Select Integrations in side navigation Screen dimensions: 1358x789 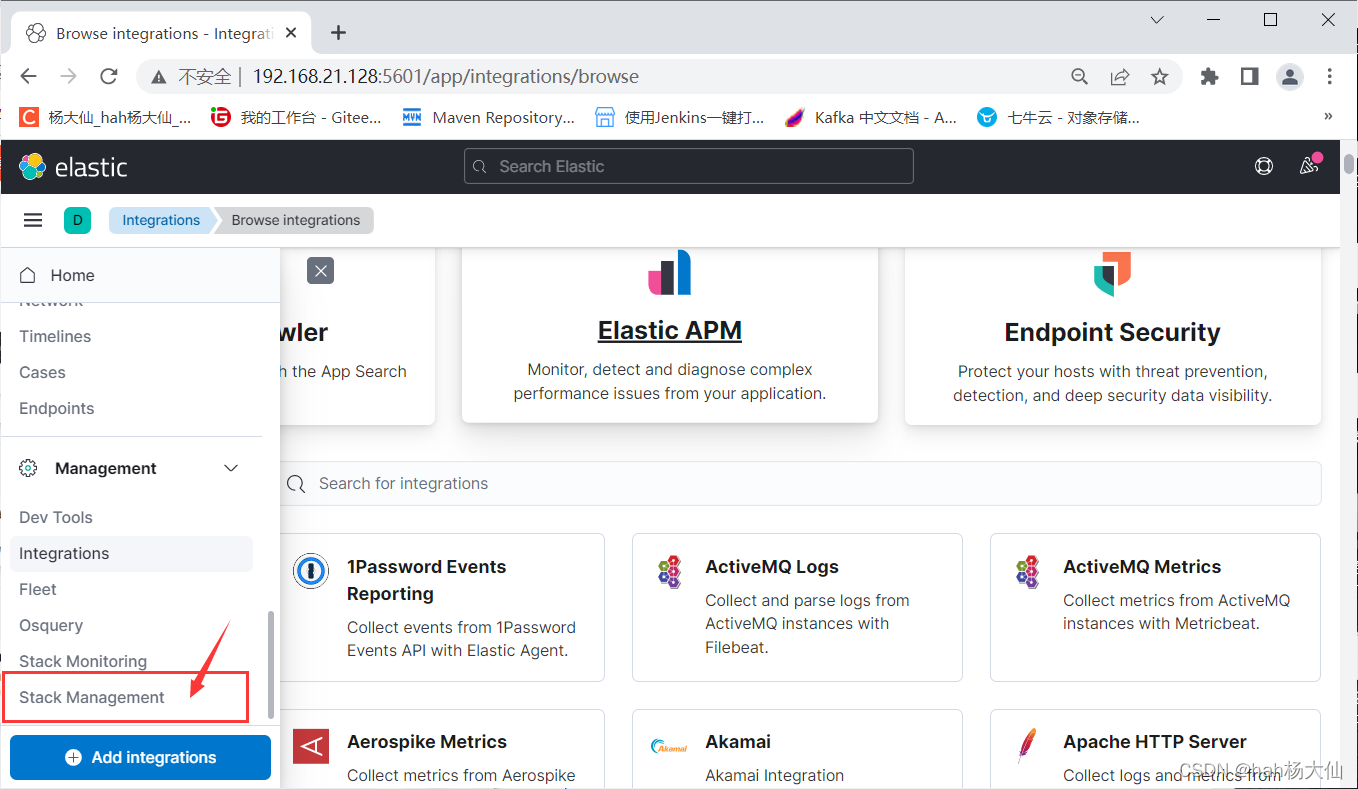[131, 553]
